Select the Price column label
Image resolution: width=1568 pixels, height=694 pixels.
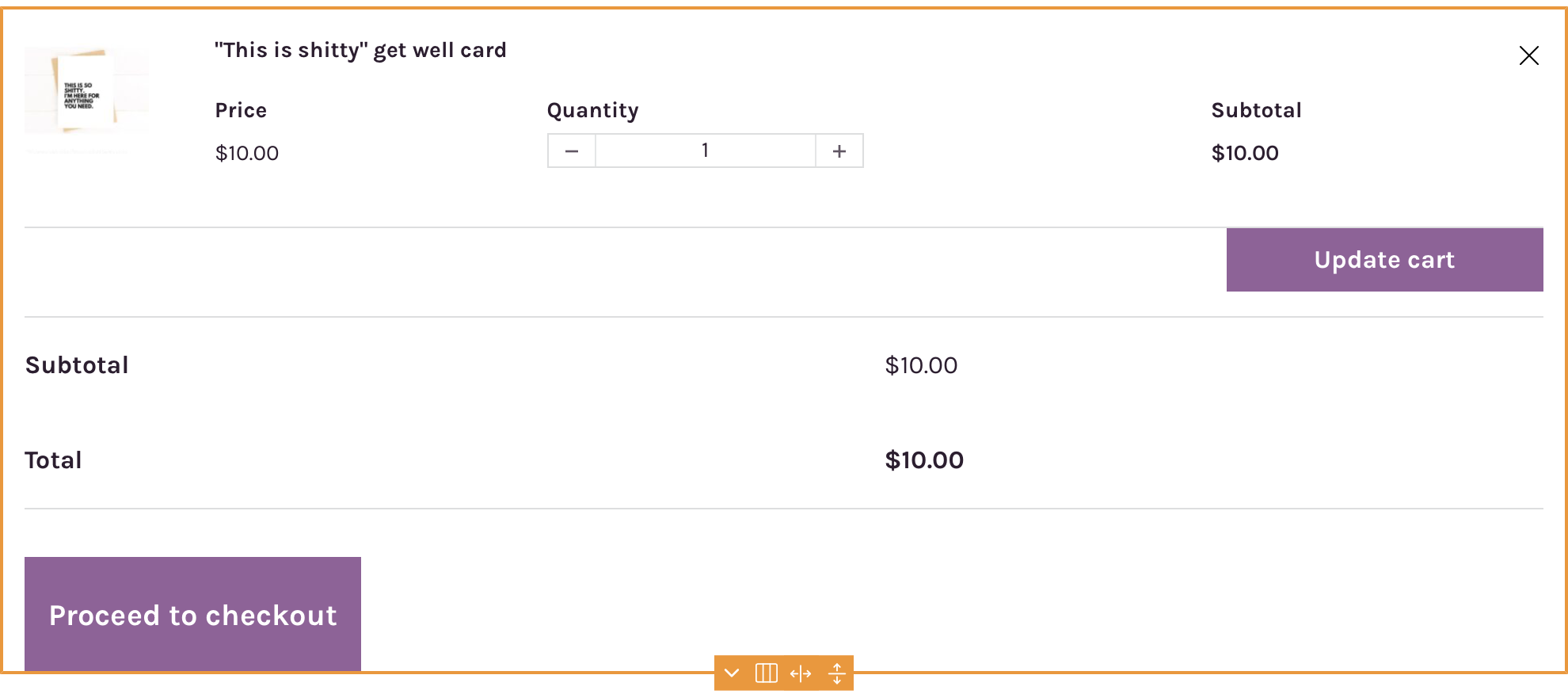[x=241, y=110]
